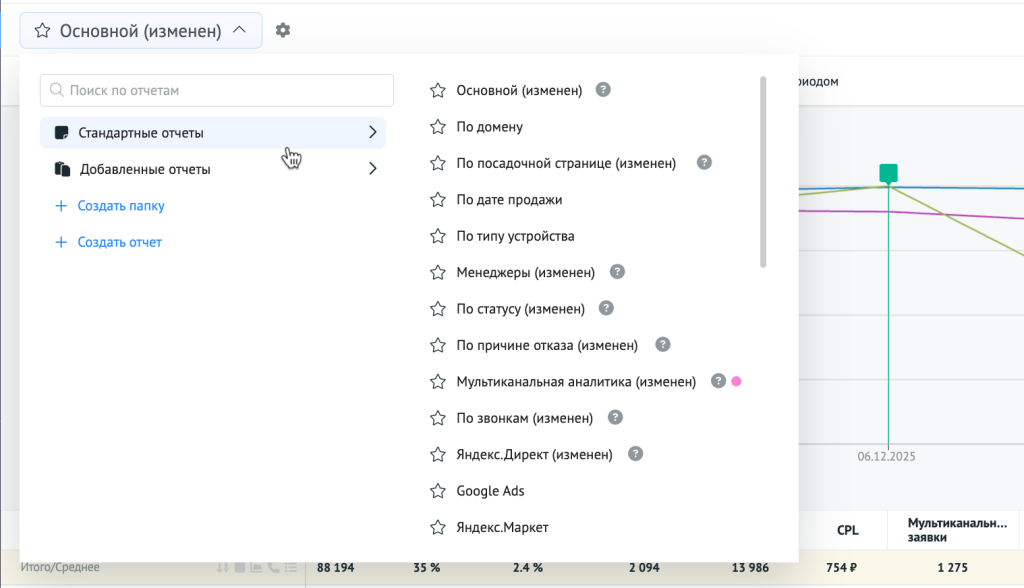
Task: Select the По дате продажи report
Action: 509,200
